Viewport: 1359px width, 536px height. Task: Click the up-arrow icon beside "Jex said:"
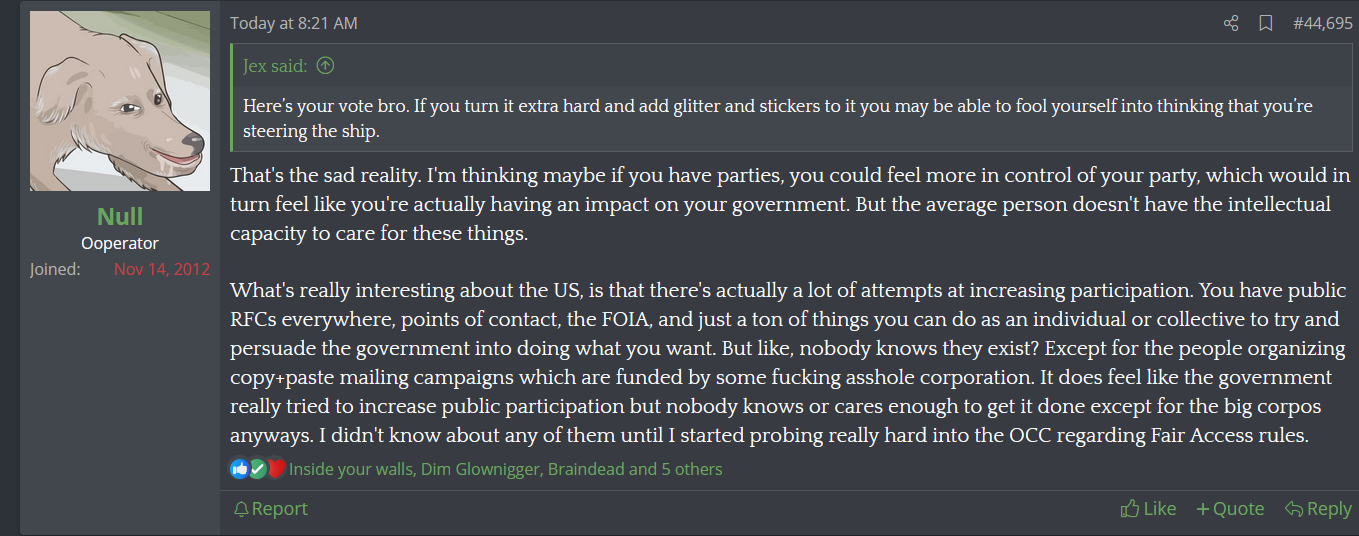click(325, 66)
